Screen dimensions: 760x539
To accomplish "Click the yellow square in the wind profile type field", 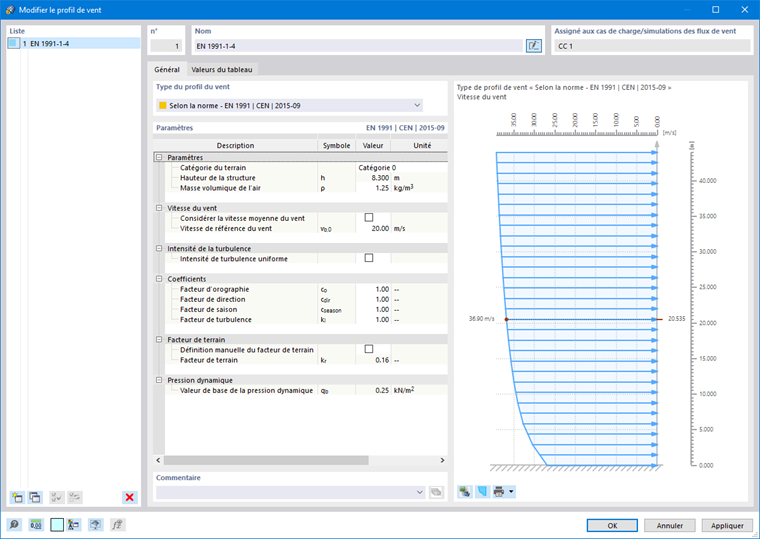I will pyautogui.click(x=163, y=105).
